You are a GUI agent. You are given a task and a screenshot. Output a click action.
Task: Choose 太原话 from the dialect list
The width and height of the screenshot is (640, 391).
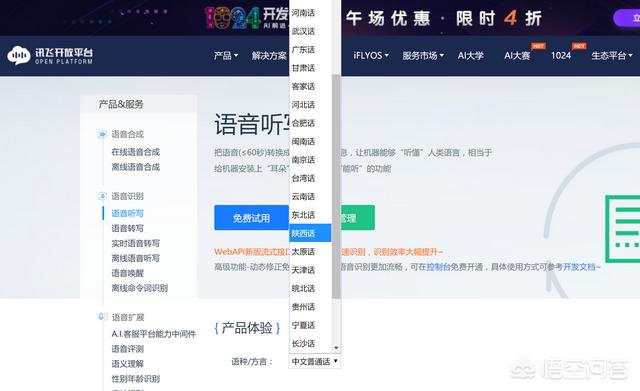pyautogui.click(x=310, y=251)
